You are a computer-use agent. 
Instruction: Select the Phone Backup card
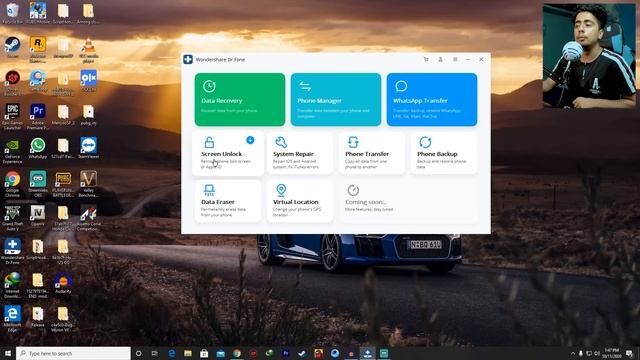tap(444, 153)
